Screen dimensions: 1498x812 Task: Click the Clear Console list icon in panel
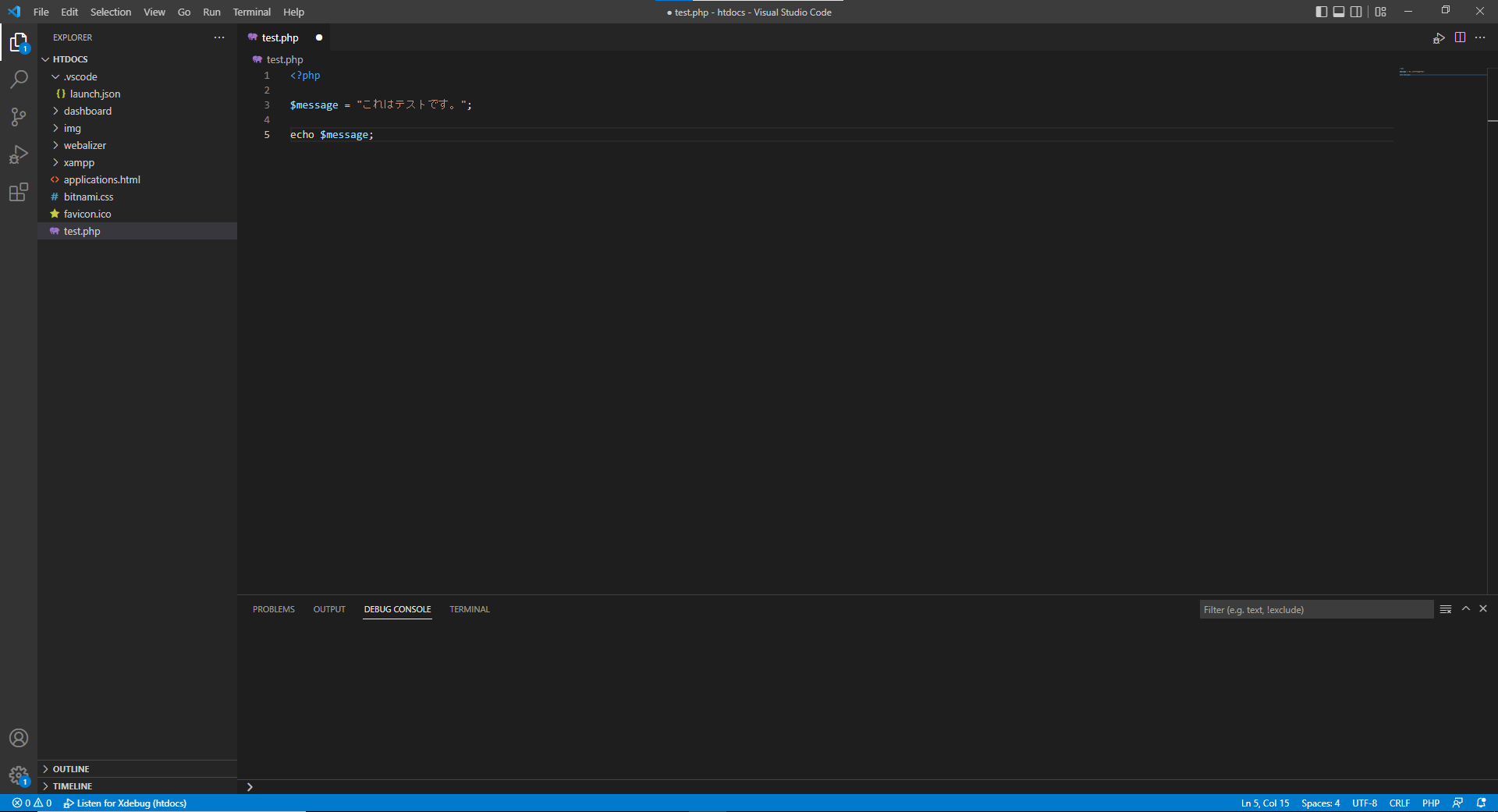coord(1446,609)
